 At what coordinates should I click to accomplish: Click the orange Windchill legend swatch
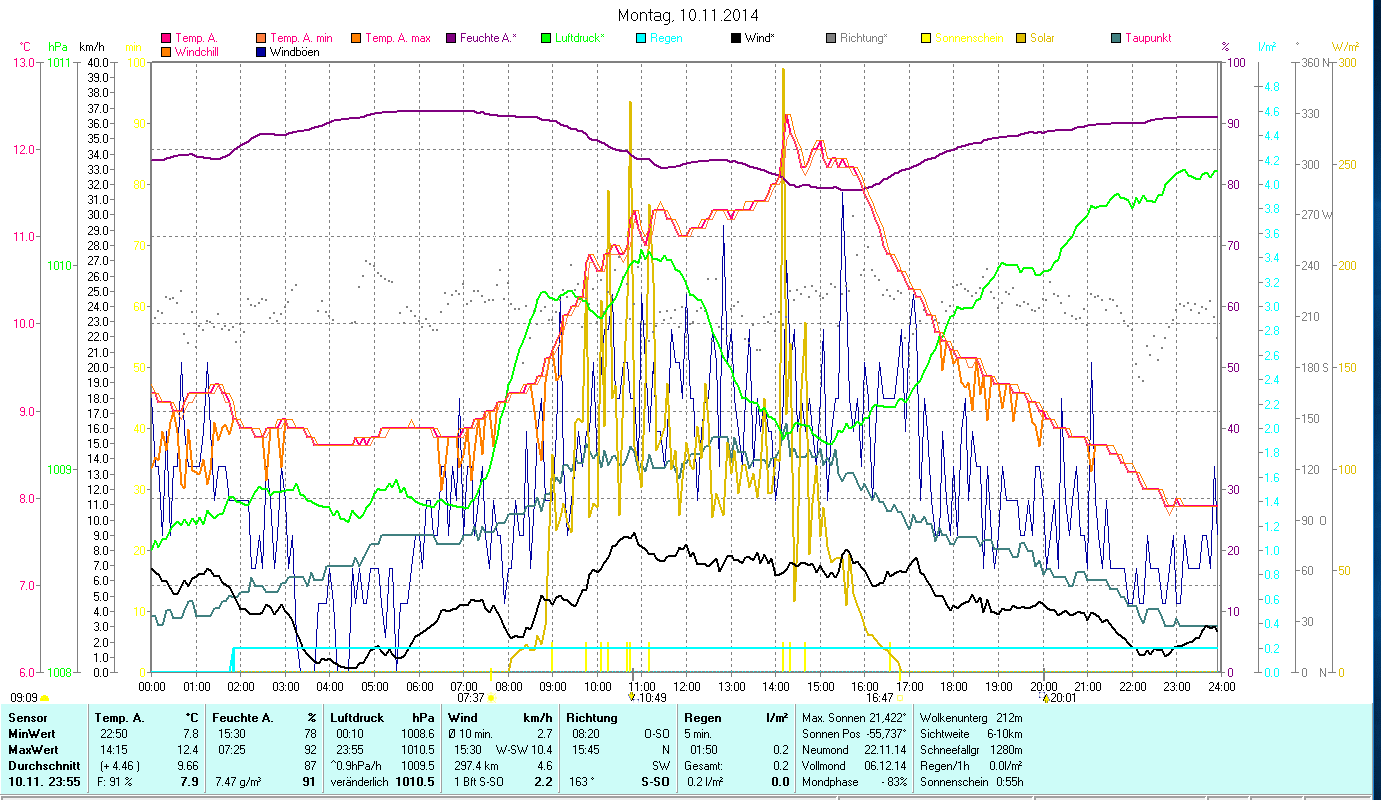(x=166, y=52)
